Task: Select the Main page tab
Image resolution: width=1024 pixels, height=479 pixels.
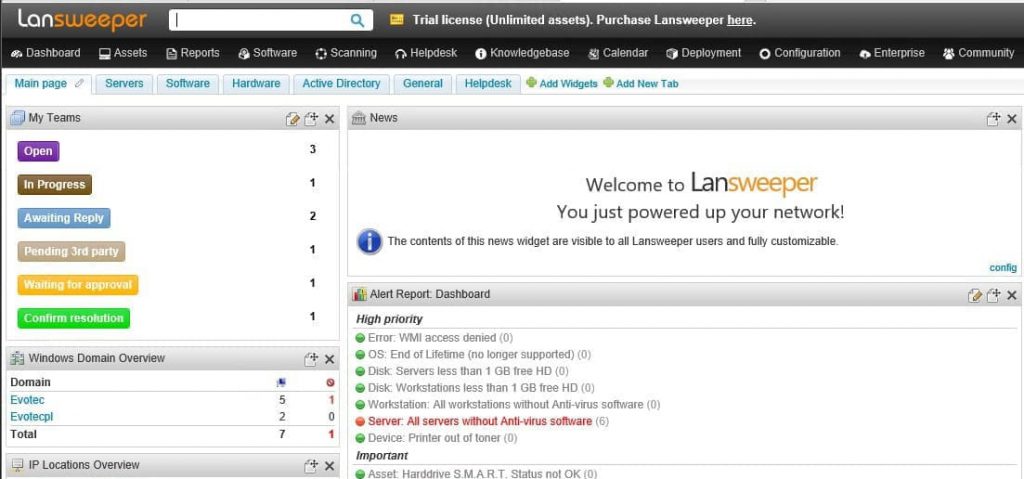Action: point(40,84)
